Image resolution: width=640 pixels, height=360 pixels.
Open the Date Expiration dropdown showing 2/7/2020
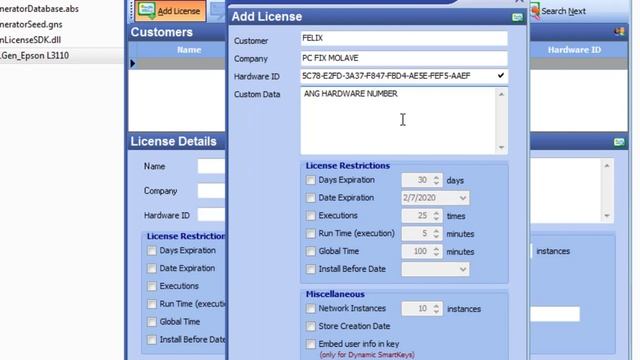462,198
